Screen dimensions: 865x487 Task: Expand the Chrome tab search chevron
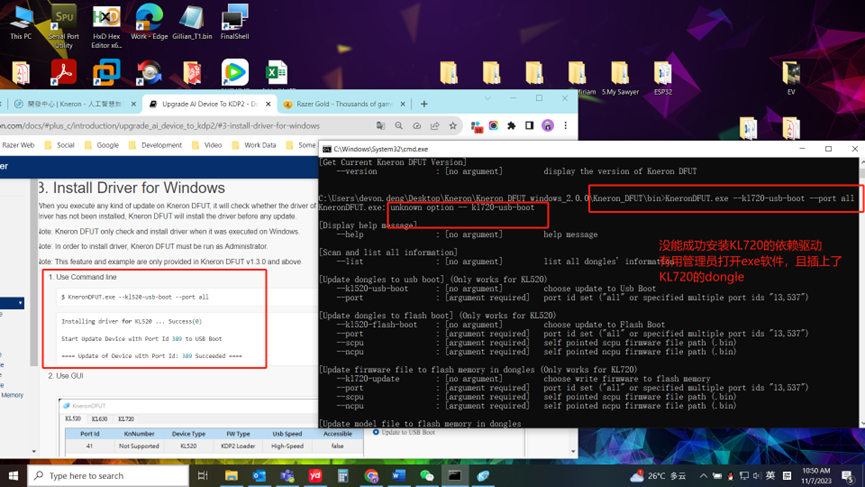click(x=487, y=98)
